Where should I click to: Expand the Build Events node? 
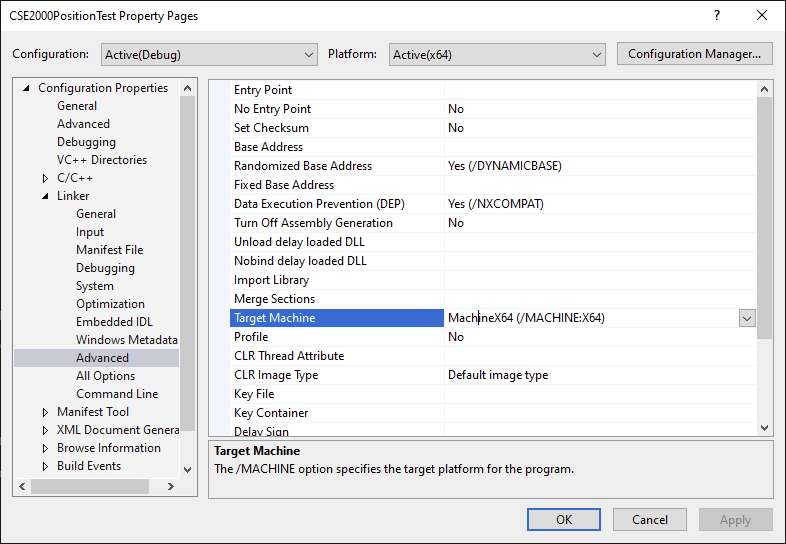[x=45, y=466]
